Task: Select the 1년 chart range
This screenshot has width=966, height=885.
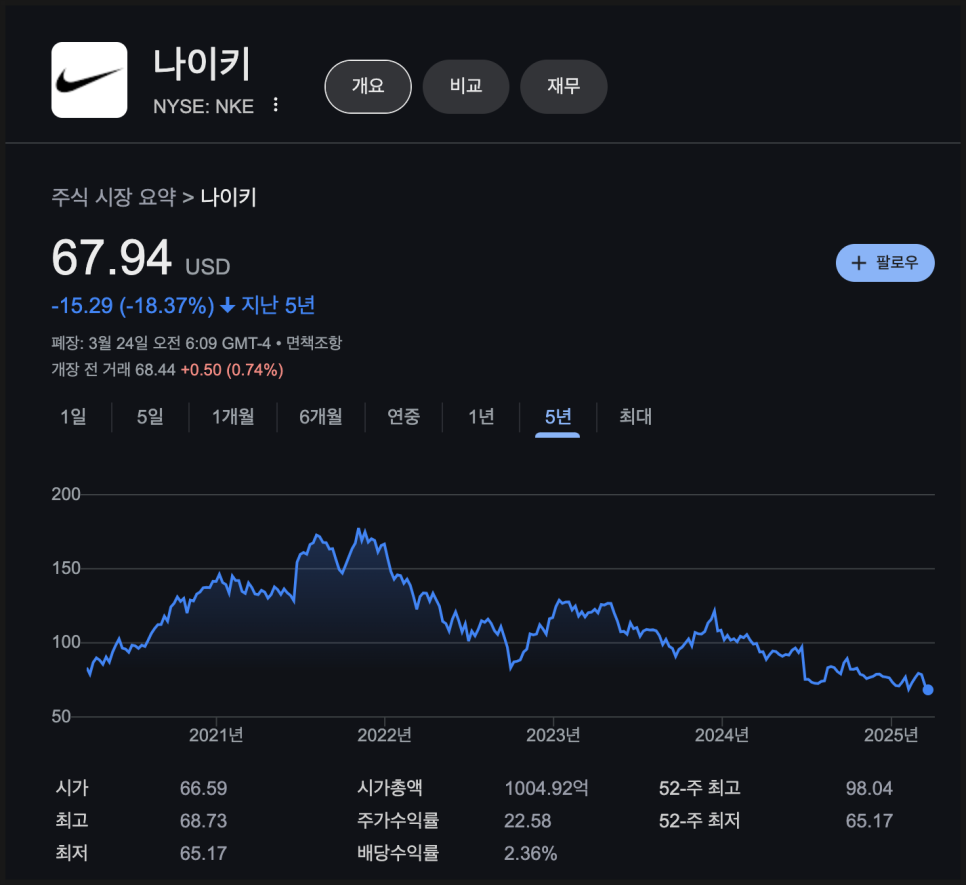Action: pyautogui.click(x=481, y=417)
